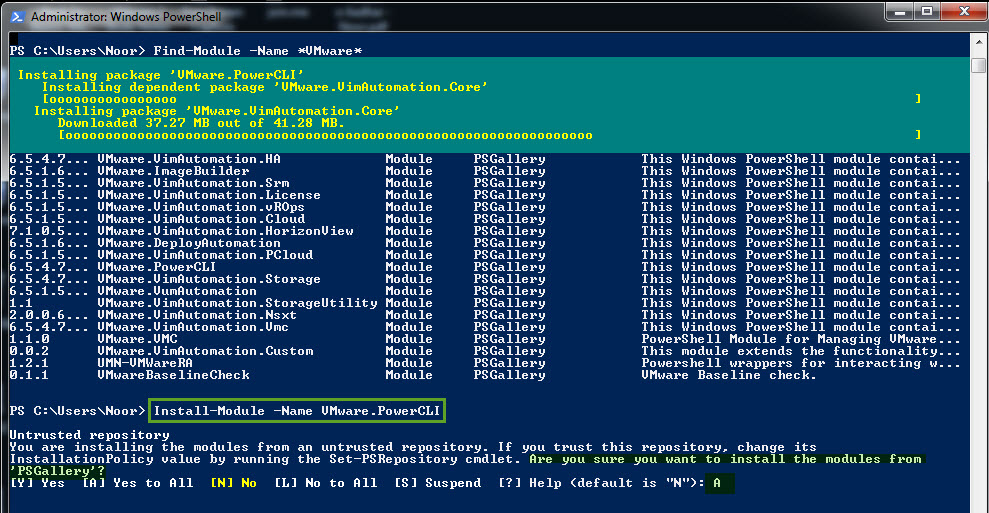Click the '[?] Help' prompt option
The height and width of the screenshot is (513, 989).
pos(529,483)
